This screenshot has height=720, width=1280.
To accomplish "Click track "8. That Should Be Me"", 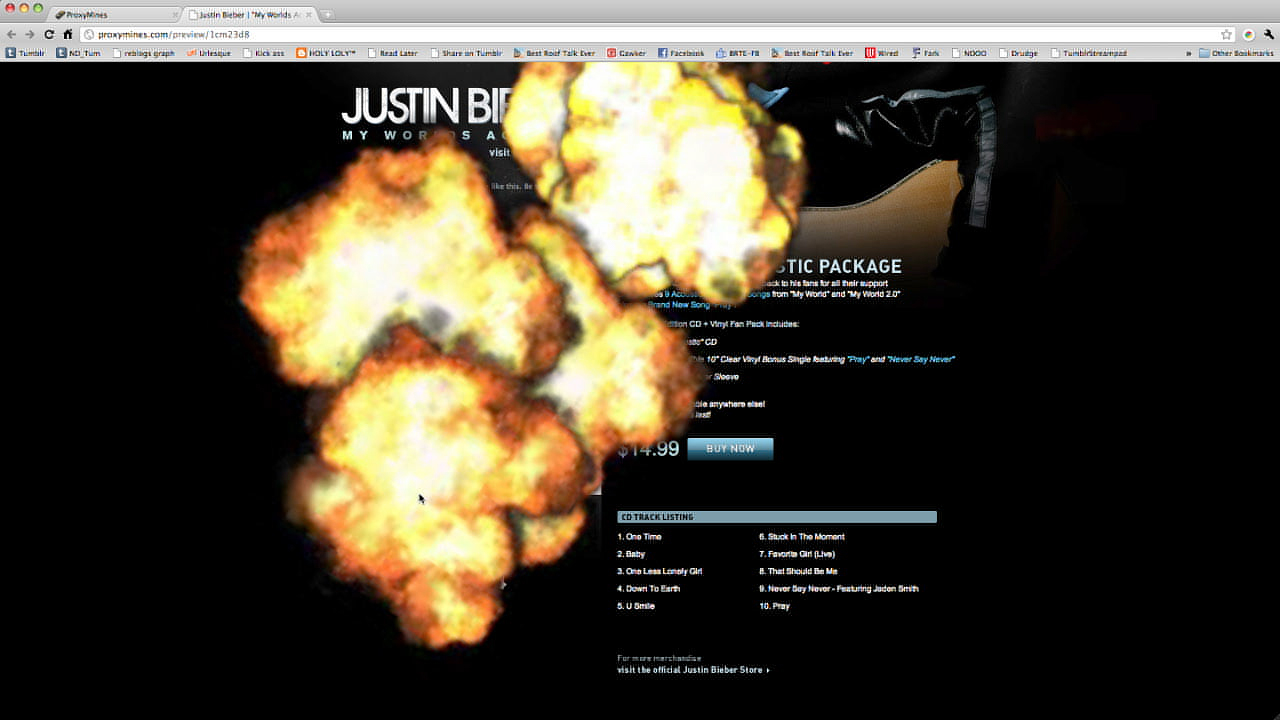I will pos(798,571).
